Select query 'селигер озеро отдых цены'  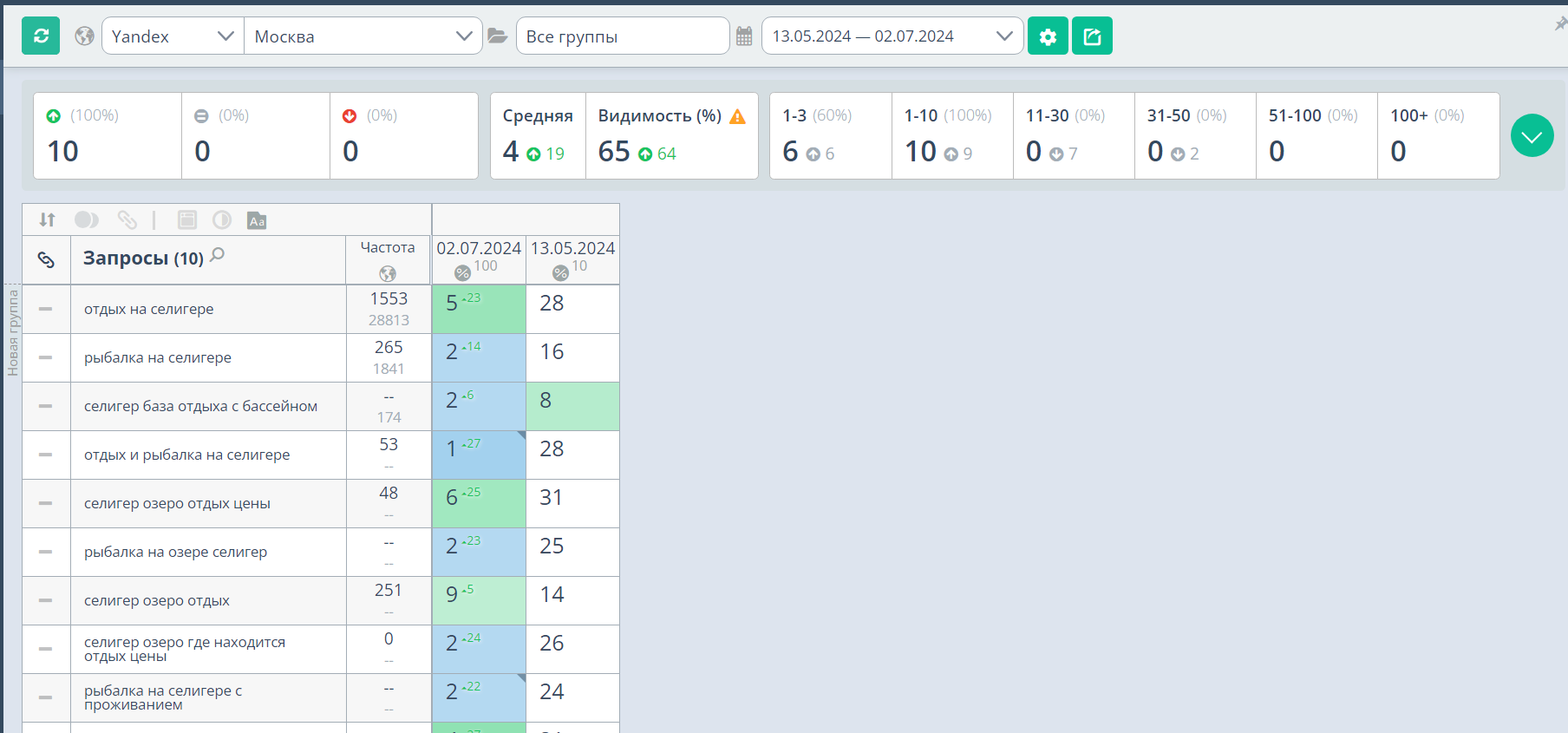tap(177, 503)
